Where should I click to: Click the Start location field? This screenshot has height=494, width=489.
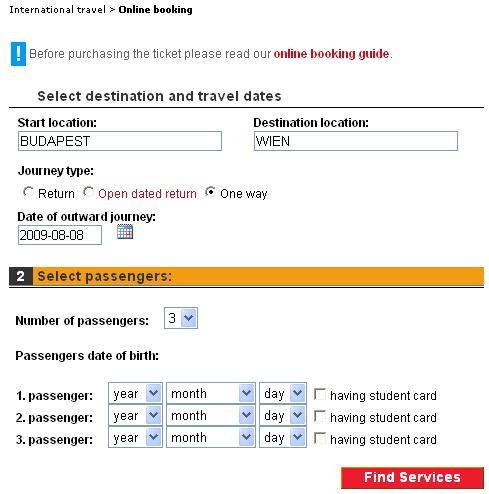[x=120, y=141]
